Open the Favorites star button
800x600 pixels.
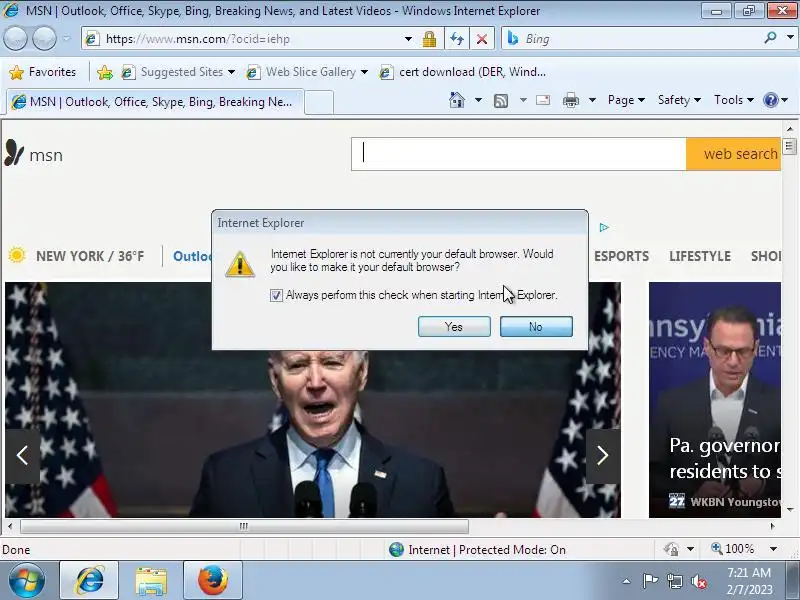(42, 72)
